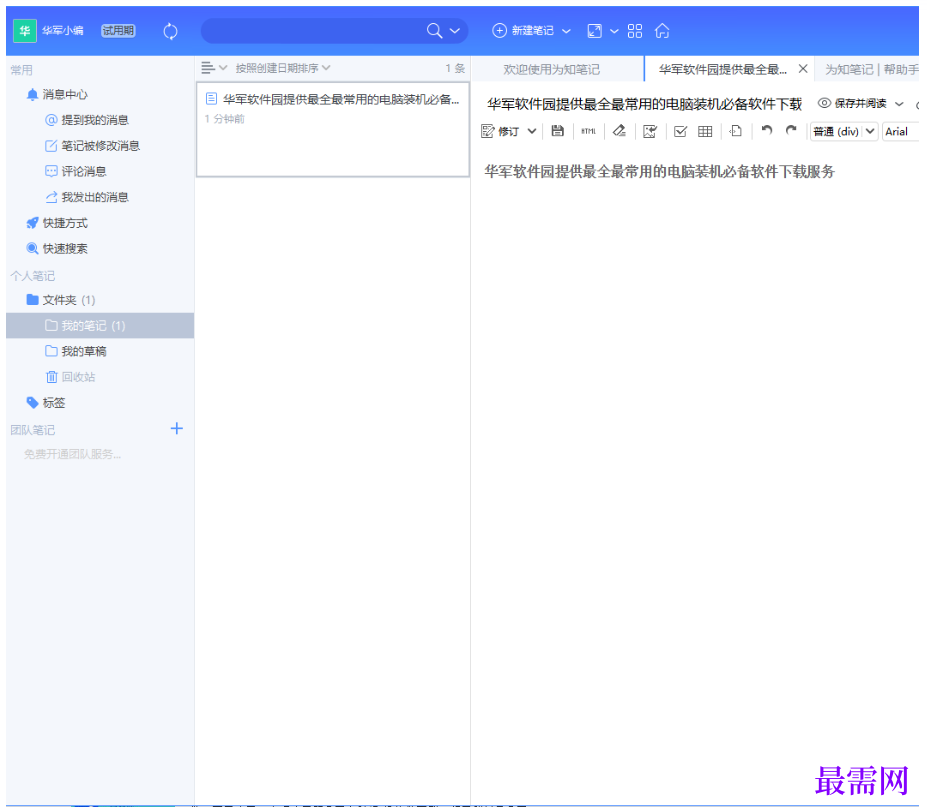Click the four-square apps grid icon
The image size is (927, 812).
pyautogui.click(x=635, y=31)
